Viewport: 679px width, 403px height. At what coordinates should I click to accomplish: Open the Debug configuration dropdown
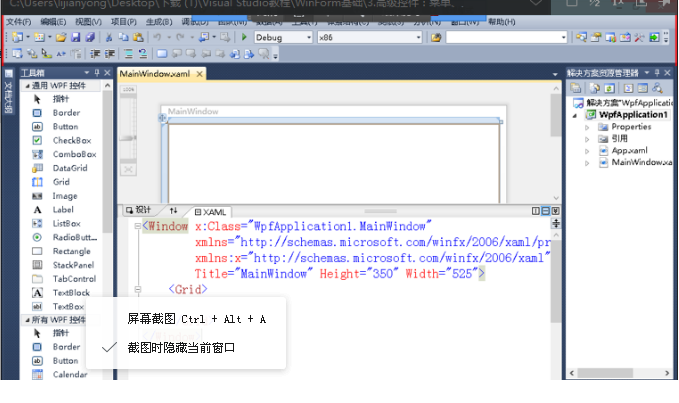pos(309,38)
